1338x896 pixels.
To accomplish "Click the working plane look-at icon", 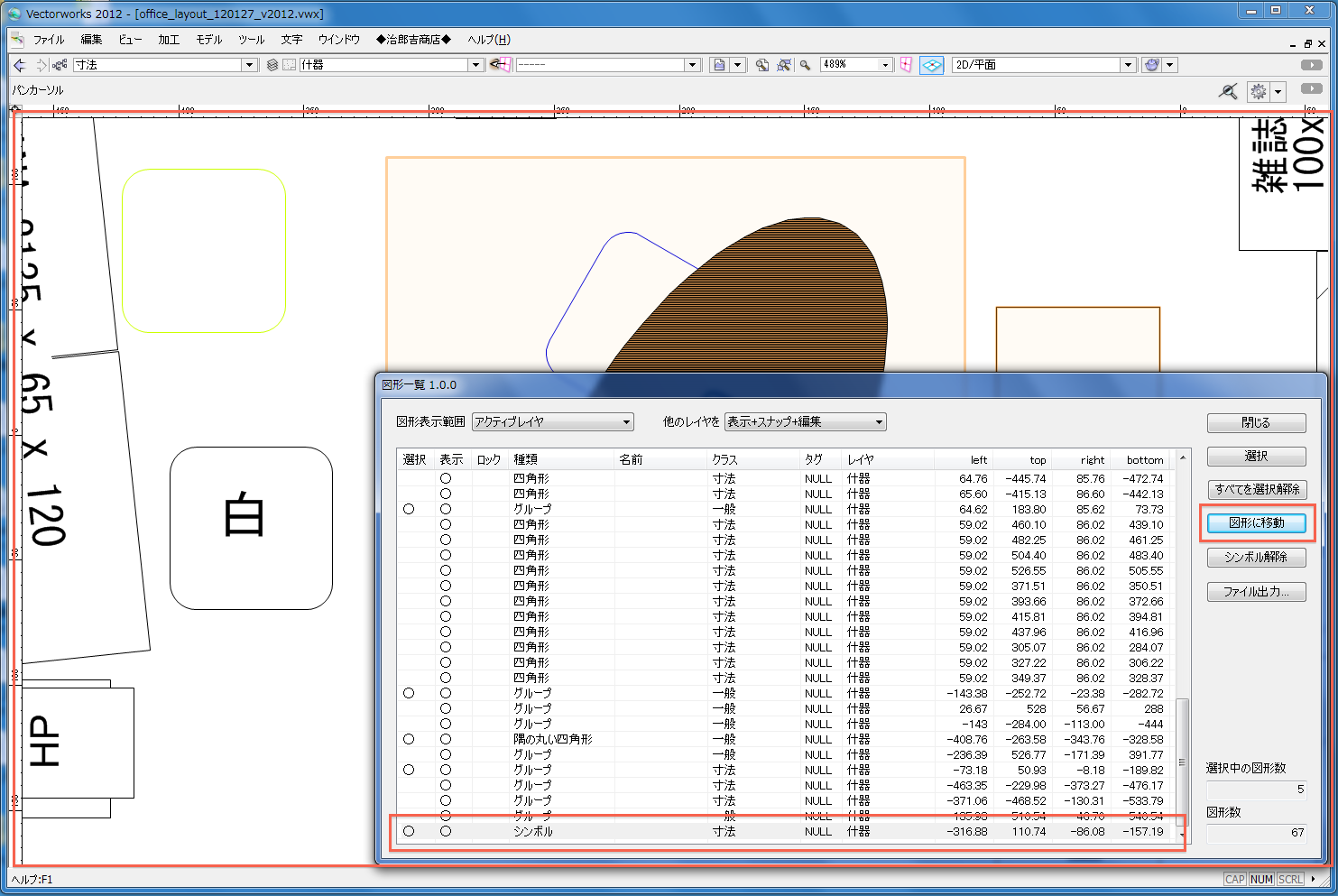I will 500,65.
